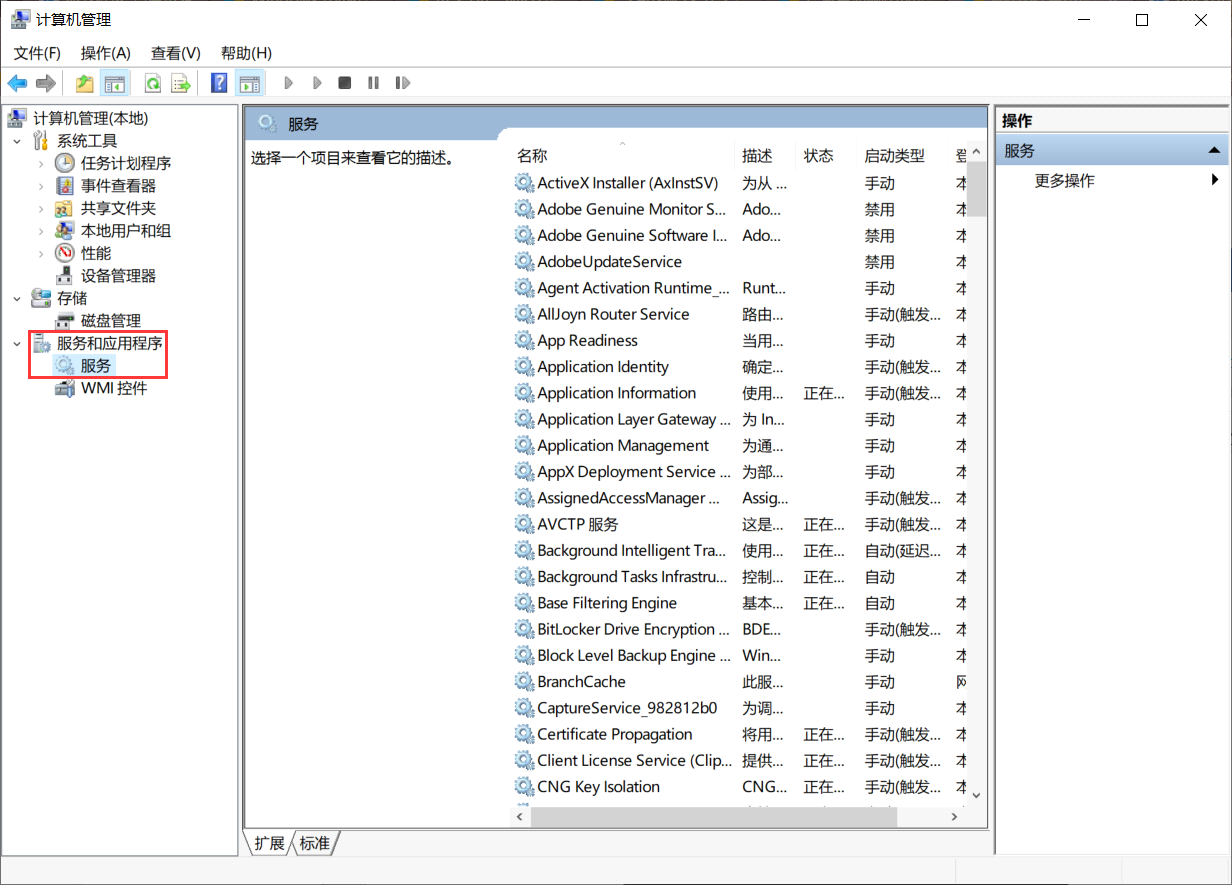The height and width of the screenshot is (885, 1232).
Task: Click the pause service icon
Action: tap(373, 82)
